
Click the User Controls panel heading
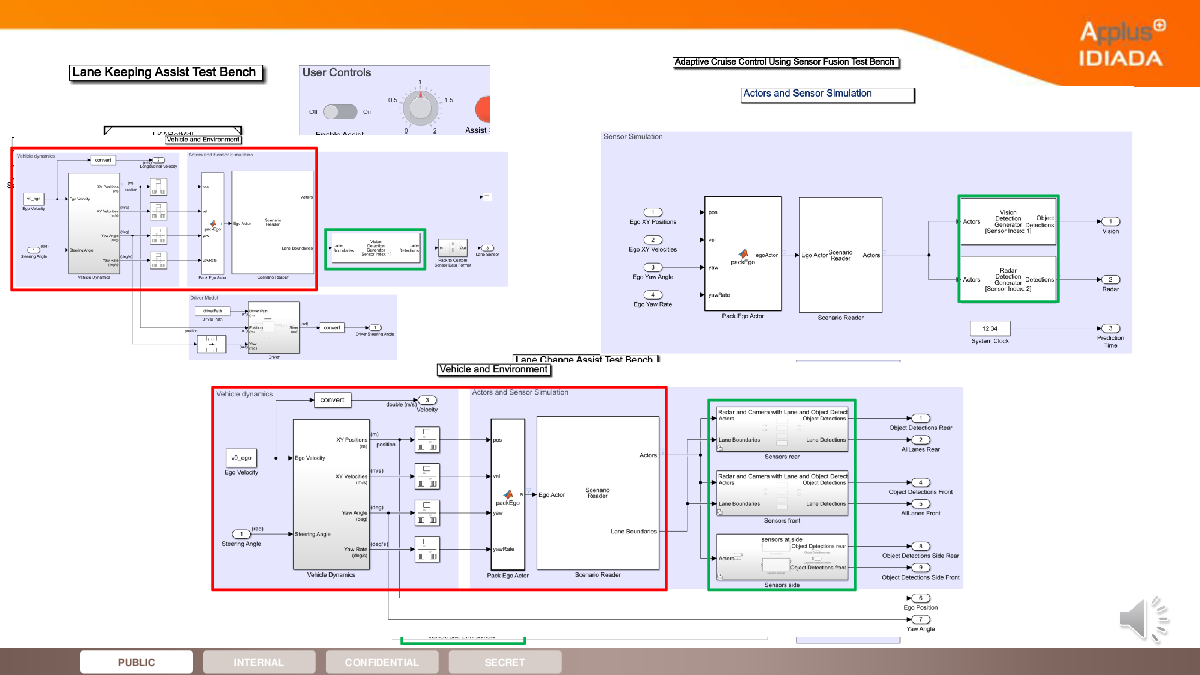coord(337,73)
